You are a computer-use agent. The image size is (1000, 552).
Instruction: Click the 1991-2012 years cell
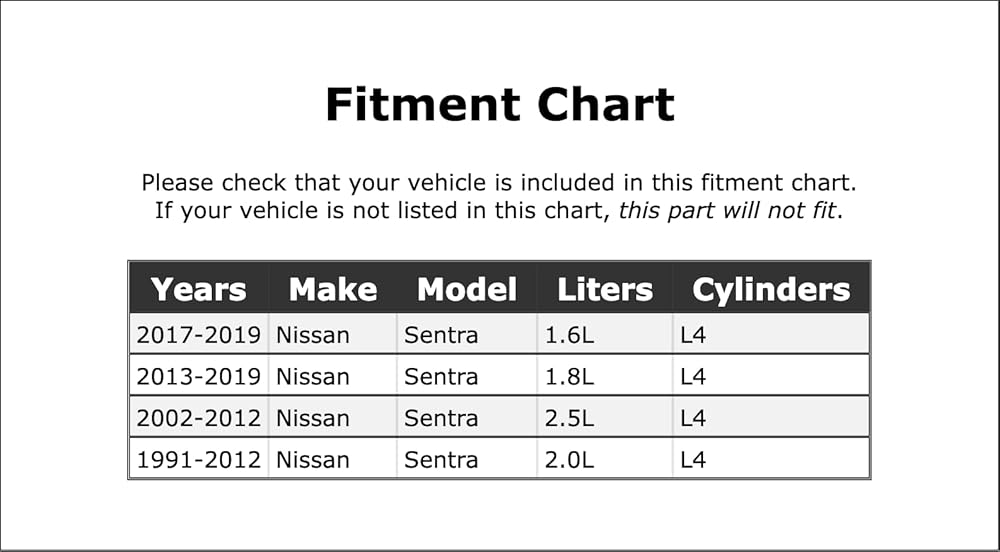pos(198,459)
